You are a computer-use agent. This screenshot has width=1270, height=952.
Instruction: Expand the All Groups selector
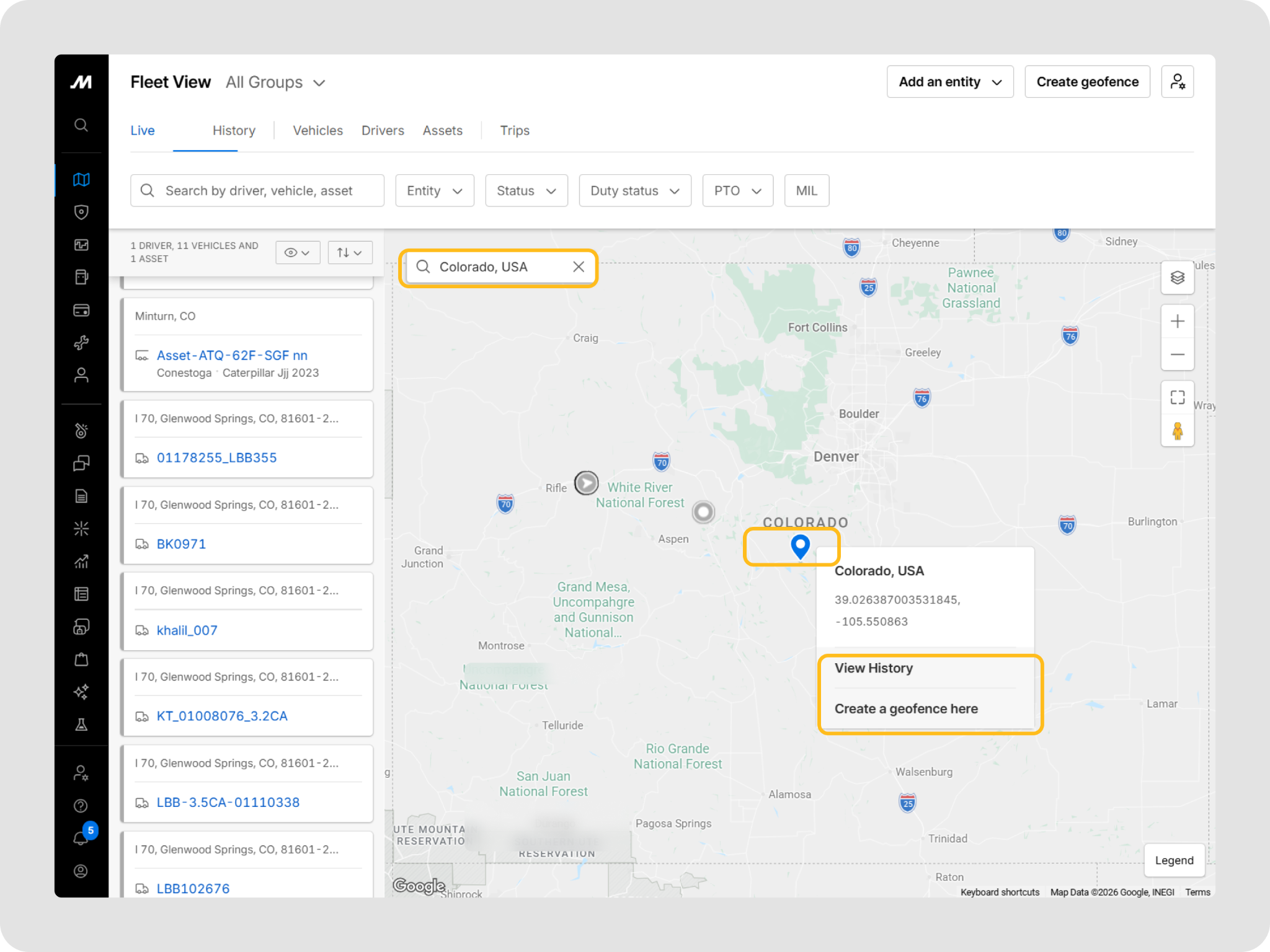[x=275, y=82]
